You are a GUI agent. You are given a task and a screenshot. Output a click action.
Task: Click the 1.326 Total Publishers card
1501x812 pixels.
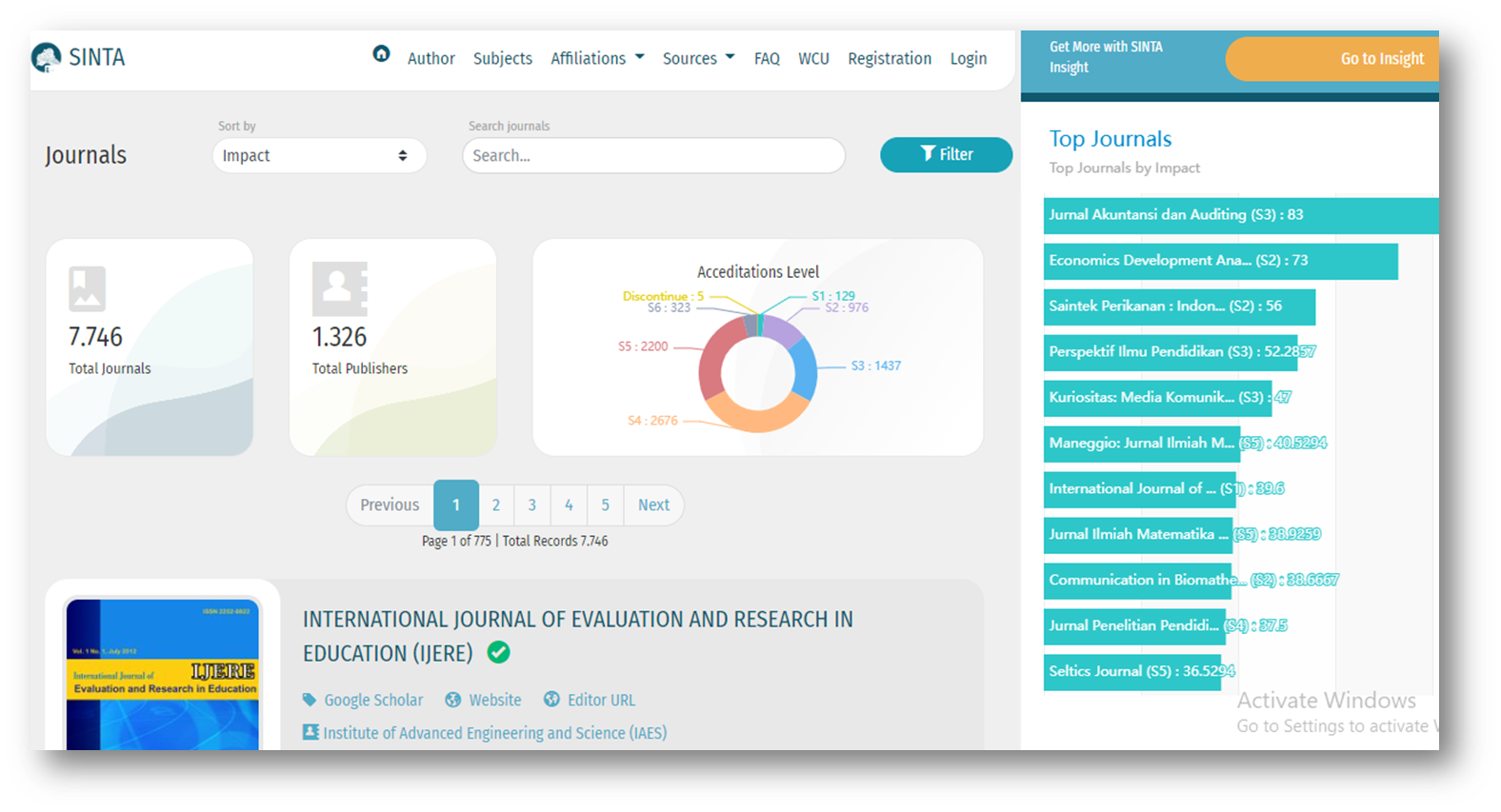pyautogui.click(x=393, y=347)
